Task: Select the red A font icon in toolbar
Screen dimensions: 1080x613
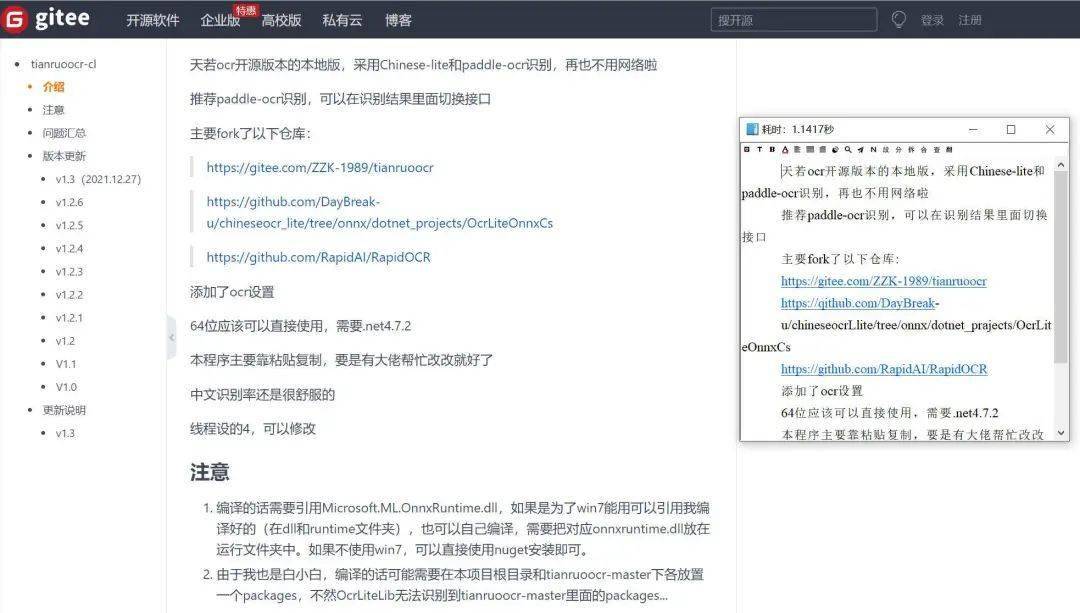Action: point(784,149)
